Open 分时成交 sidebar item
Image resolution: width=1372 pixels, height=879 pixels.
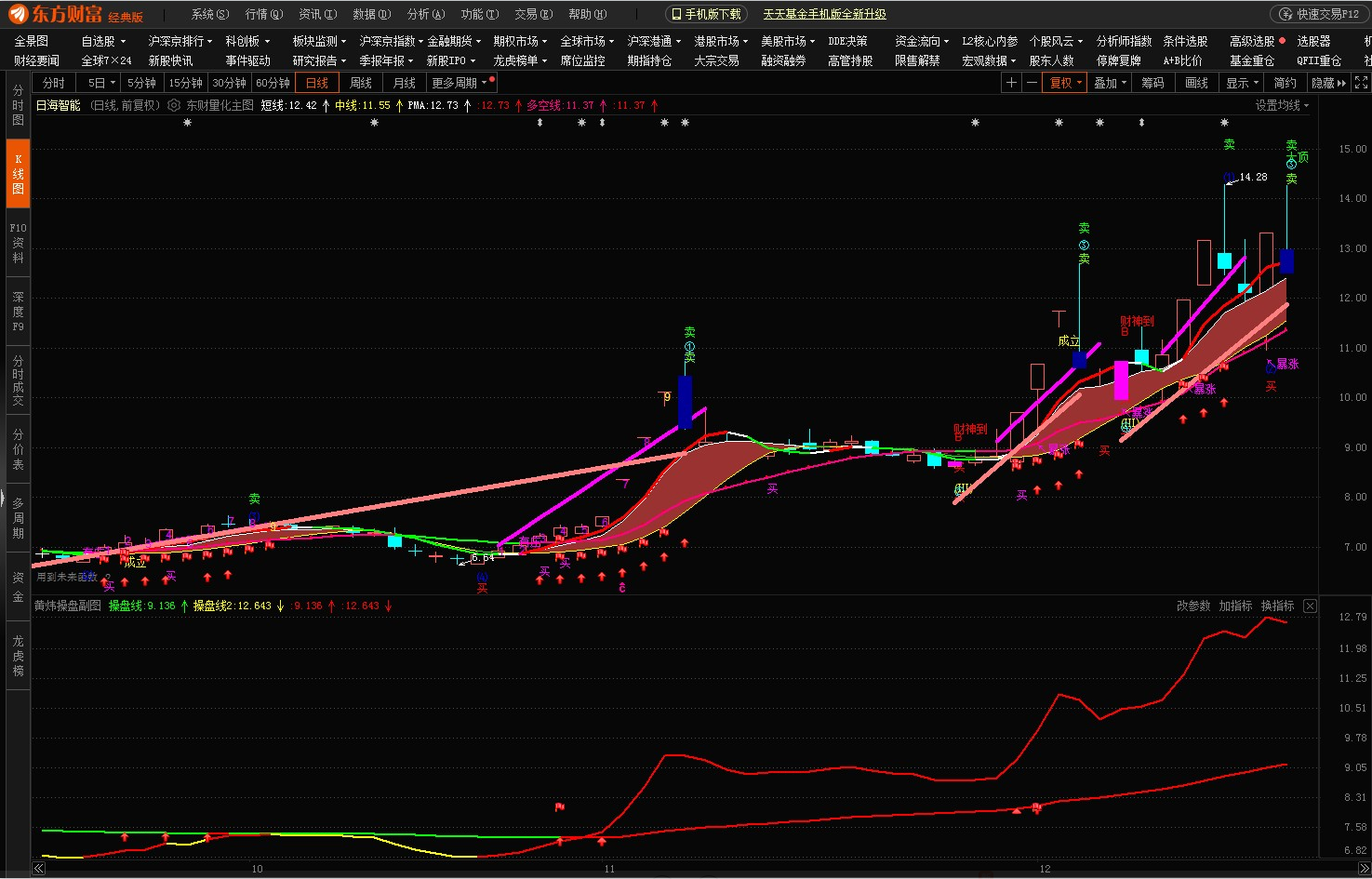[18, 380]
